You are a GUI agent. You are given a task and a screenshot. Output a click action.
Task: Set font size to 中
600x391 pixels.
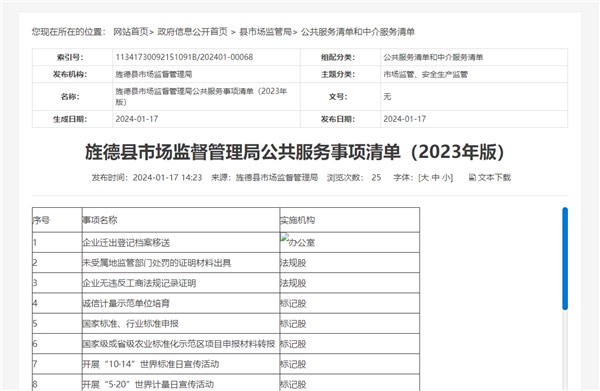435,178
